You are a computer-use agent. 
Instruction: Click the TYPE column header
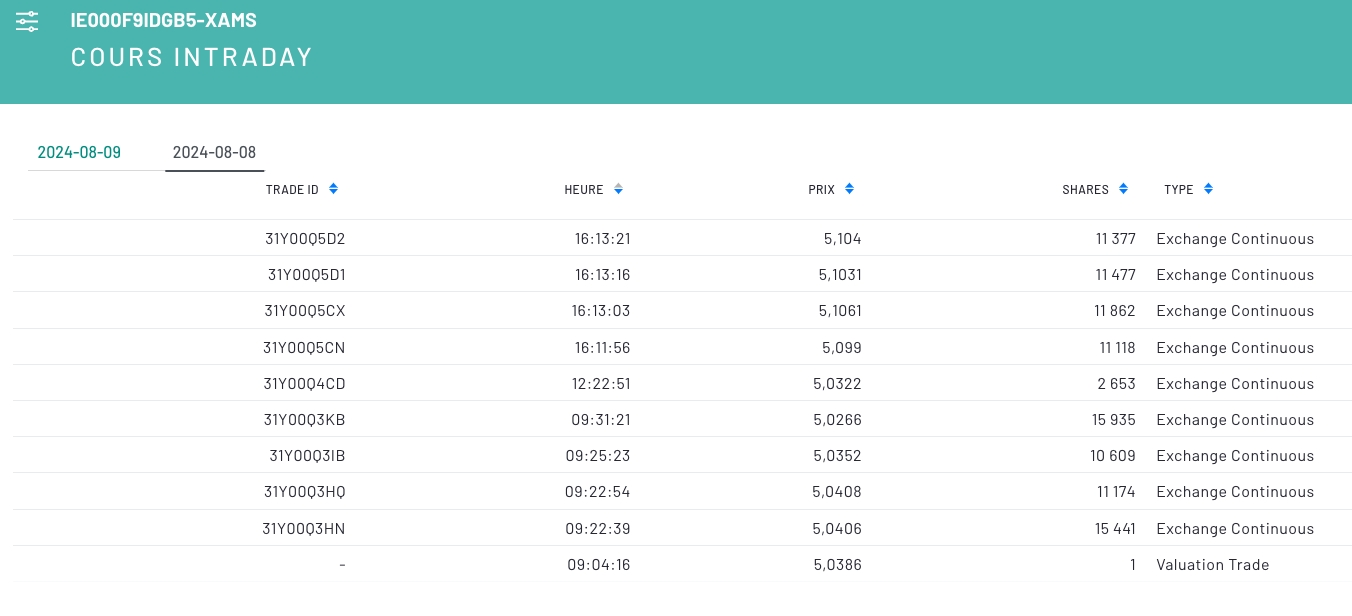pyautogui.click(x=1178, y=190)
